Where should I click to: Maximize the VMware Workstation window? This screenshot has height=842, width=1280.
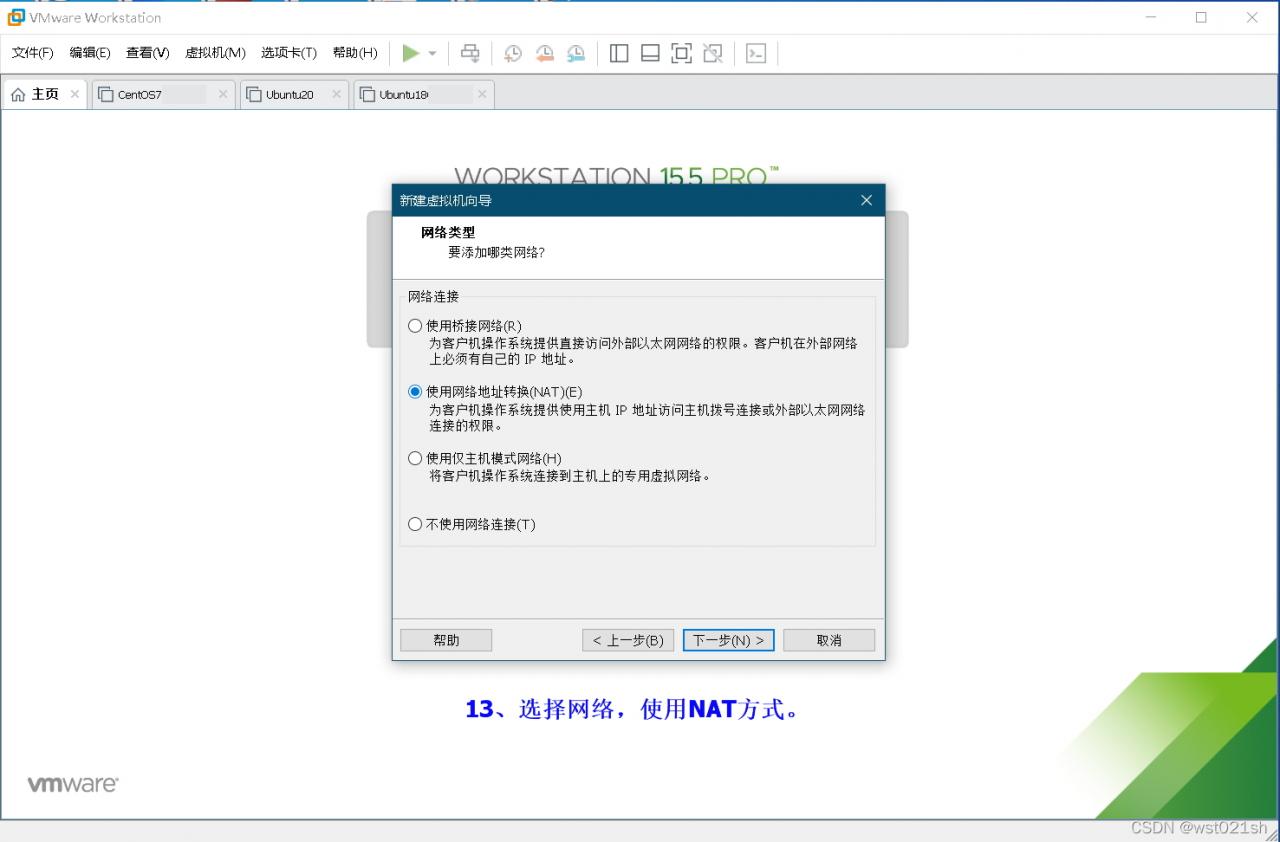click(1201, 17)
